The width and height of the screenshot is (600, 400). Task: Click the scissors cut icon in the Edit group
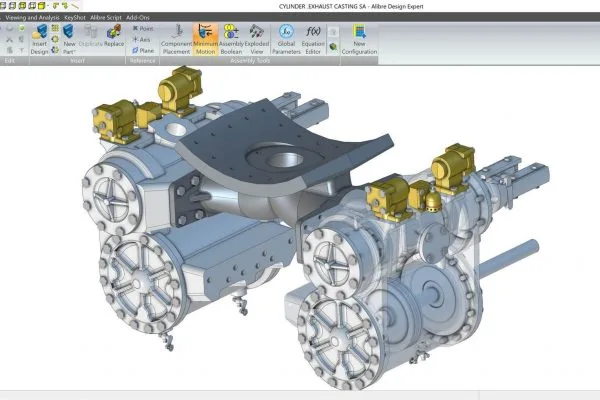click(x=10, y=39)
